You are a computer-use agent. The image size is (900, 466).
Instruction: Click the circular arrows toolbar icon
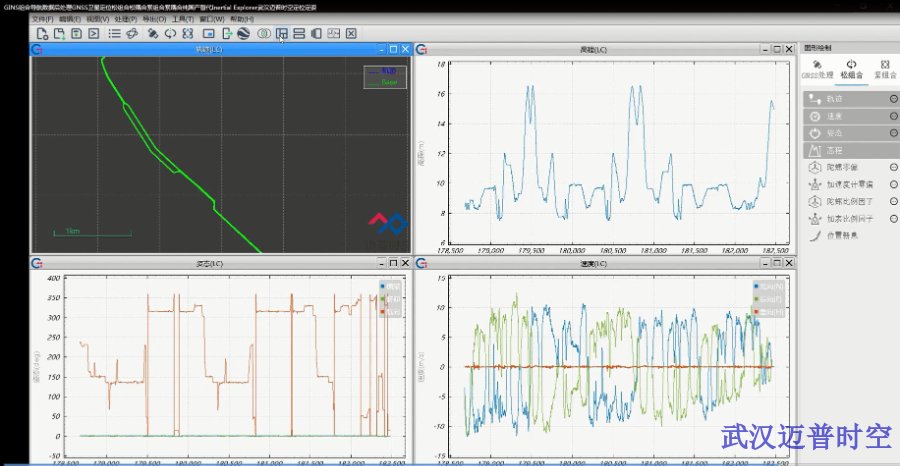click(171, 33)
